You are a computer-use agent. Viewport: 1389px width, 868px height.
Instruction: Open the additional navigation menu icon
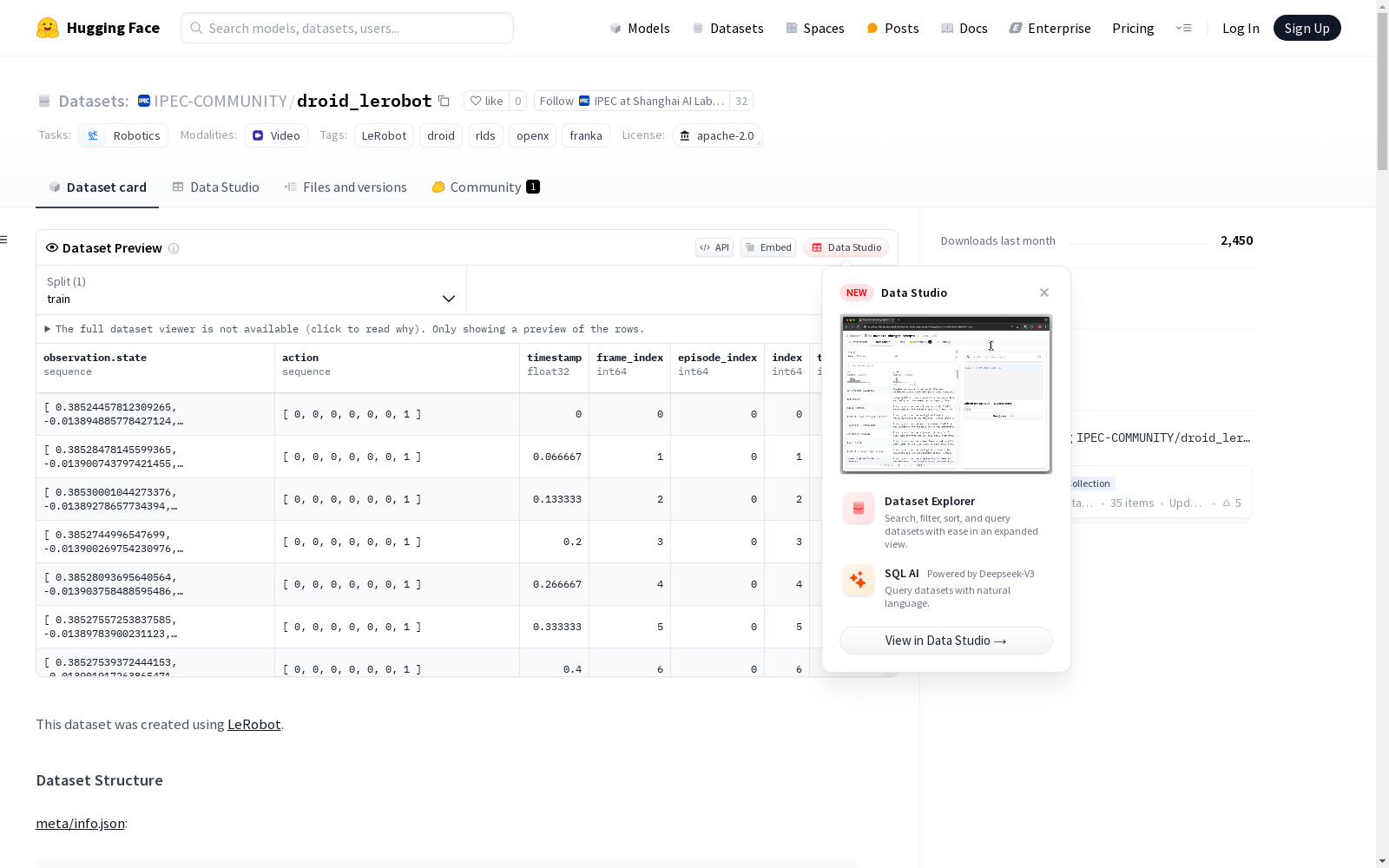click(1183, 28)
